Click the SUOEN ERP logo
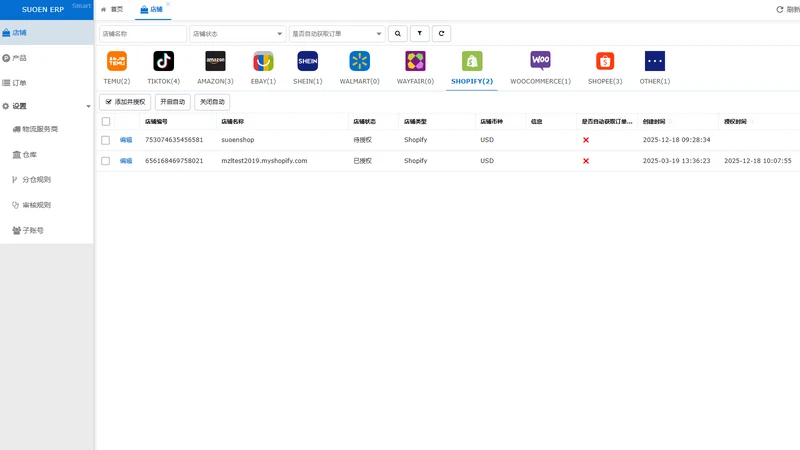The width and height of the screenshot is (800, 450). [x=43, y=10]
